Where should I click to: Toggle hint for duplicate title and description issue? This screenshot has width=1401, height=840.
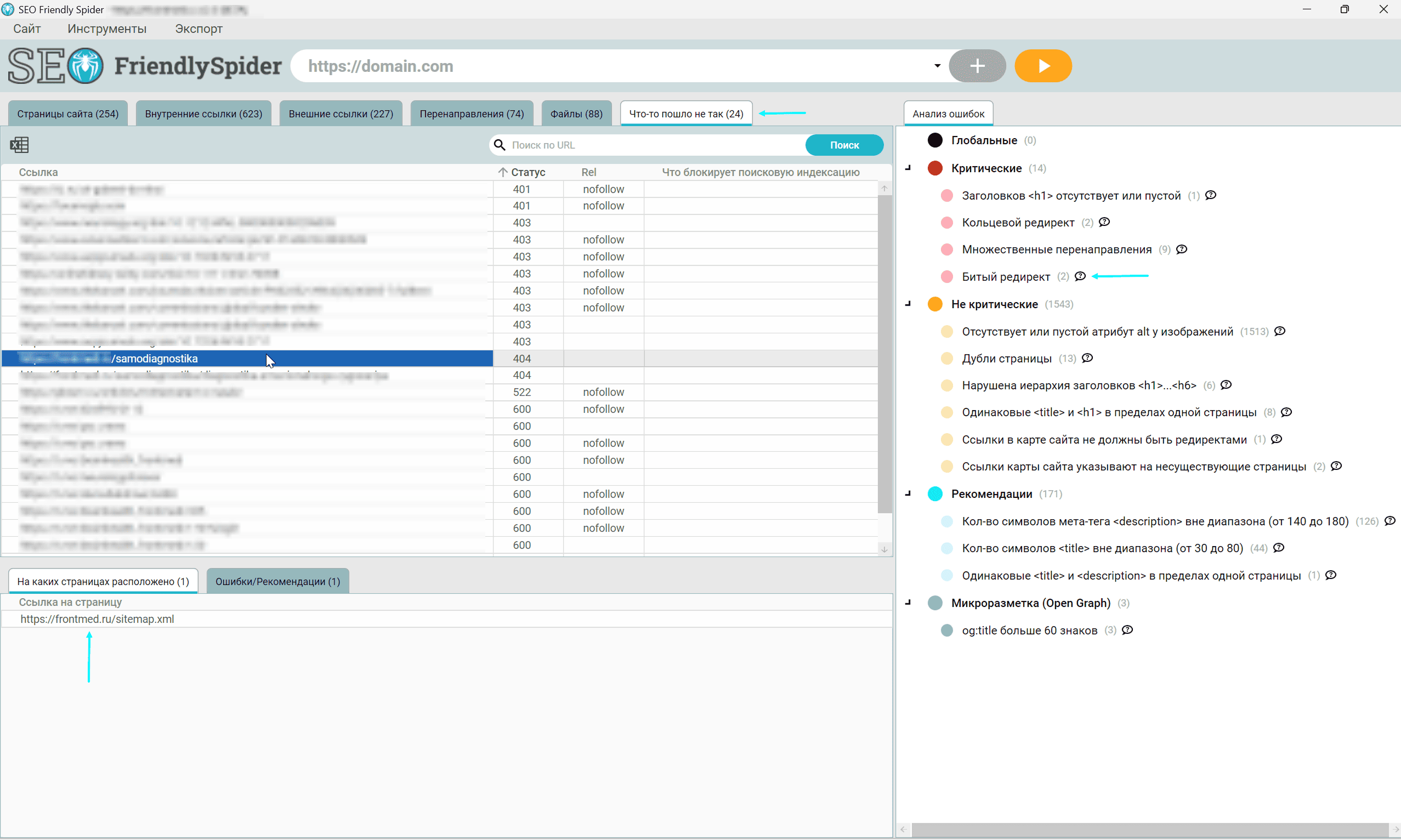[x=1331, y=575]
